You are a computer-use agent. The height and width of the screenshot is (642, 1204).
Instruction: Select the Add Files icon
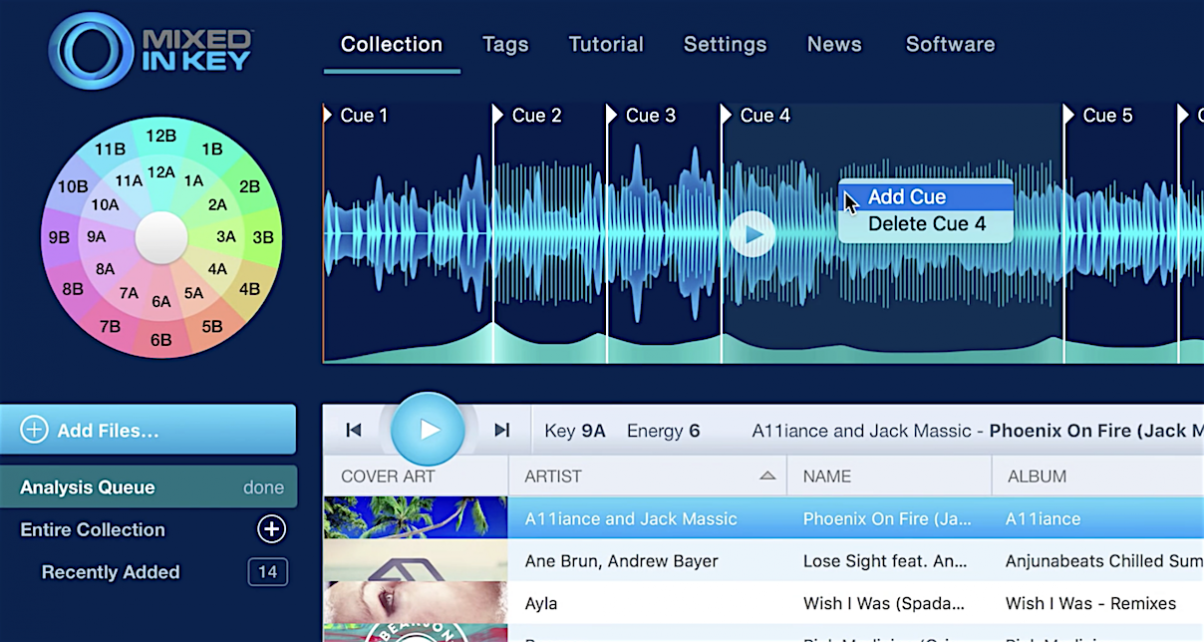click(x=35, y=429)
